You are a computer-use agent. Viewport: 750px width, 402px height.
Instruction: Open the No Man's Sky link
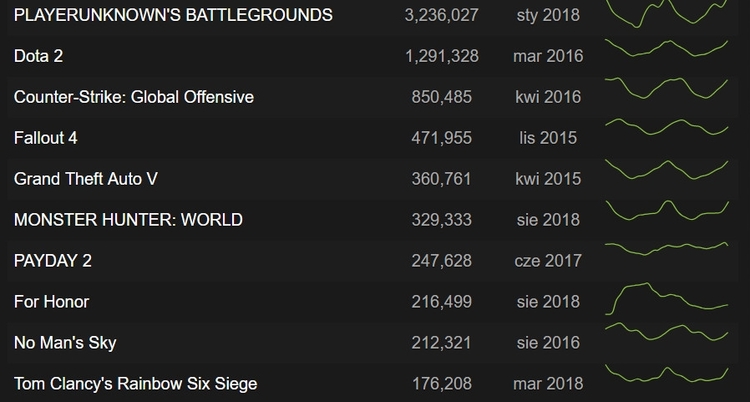[x=65, y=343]
